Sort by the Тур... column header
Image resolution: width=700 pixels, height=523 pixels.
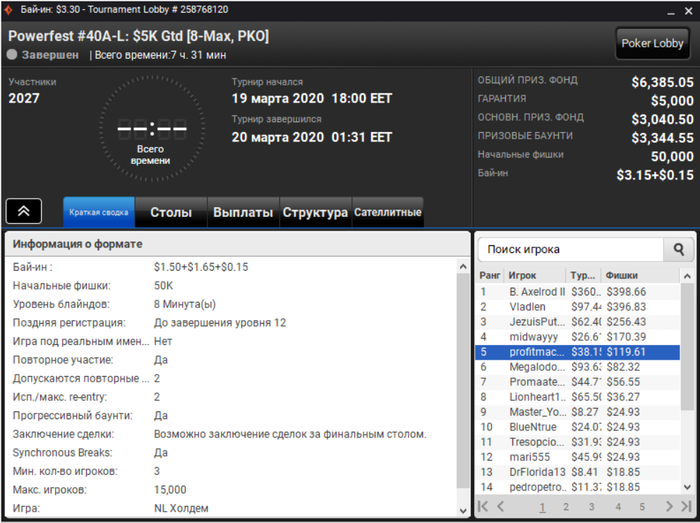point(583,275)
